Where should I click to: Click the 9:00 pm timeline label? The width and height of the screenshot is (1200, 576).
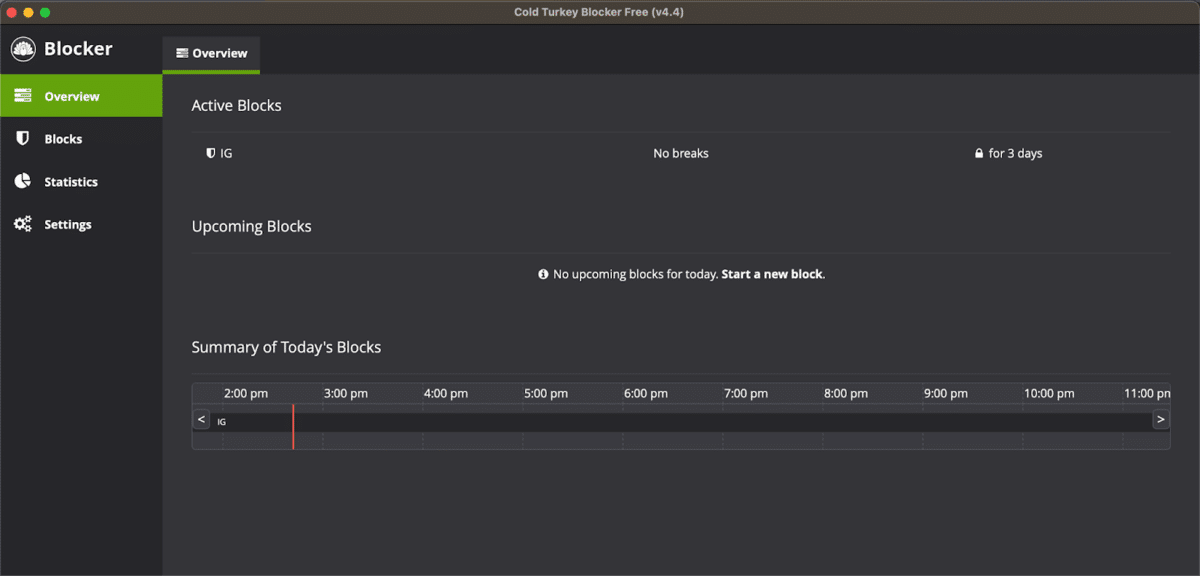[946, 394]
